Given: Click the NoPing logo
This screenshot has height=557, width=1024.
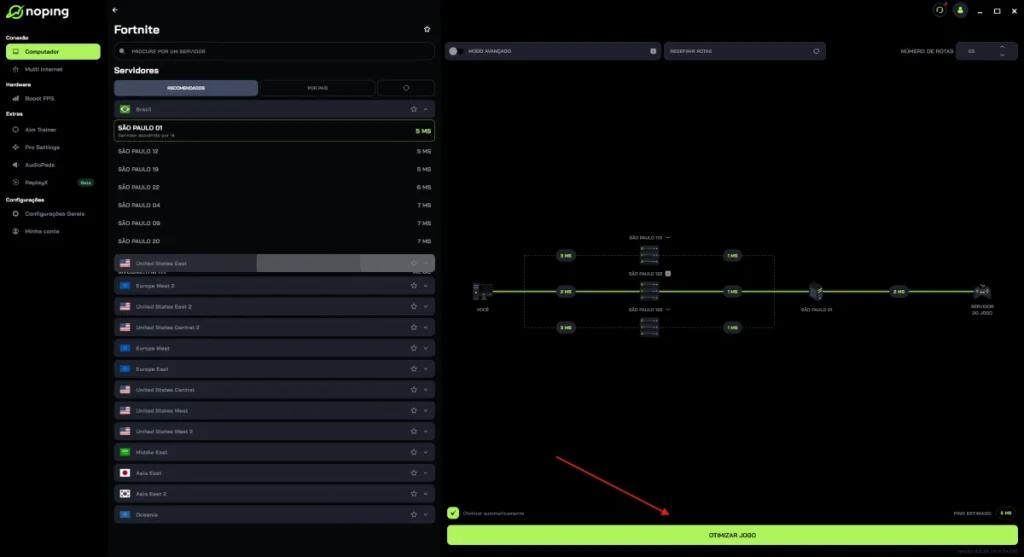Looking at the screenshot, I should 37,12.
